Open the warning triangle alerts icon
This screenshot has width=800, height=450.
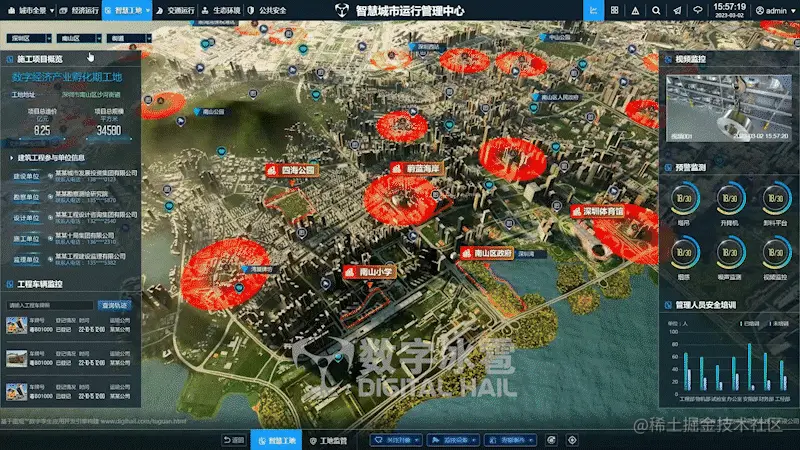(635, 10)
